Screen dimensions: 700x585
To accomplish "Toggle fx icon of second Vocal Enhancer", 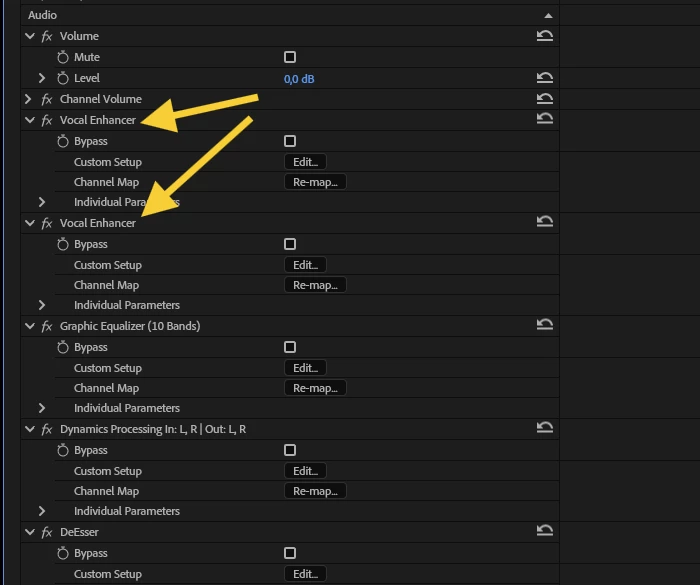I will [x=47, y=223].
